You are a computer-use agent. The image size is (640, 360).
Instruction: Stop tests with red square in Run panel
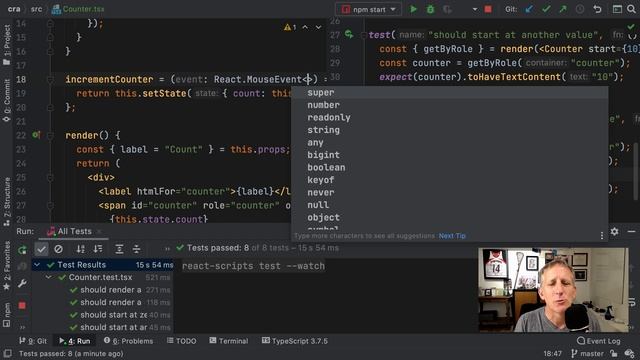(x=22, y=305)
